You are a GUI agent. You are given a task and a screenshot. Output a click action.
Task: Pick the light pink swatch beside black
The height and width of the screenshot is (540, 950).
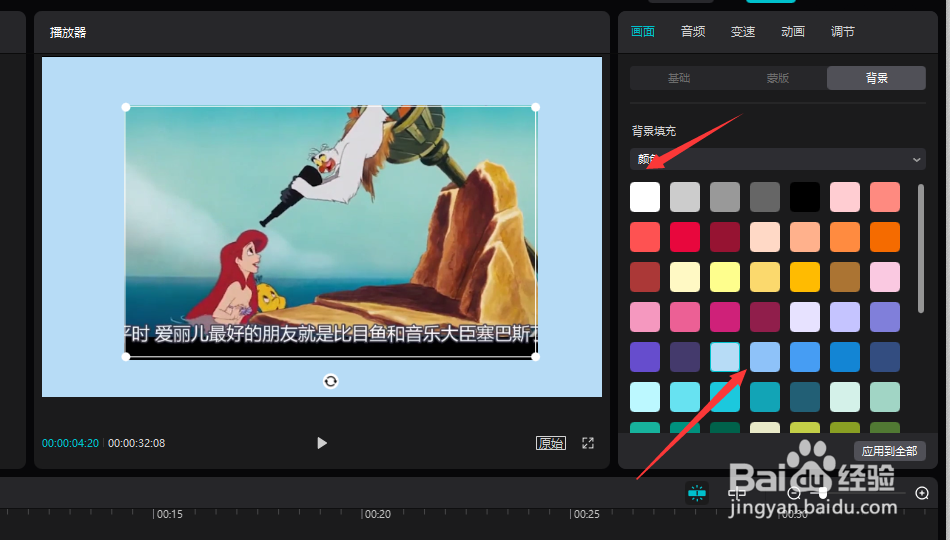pyautogui.click(x=845, y=197)
